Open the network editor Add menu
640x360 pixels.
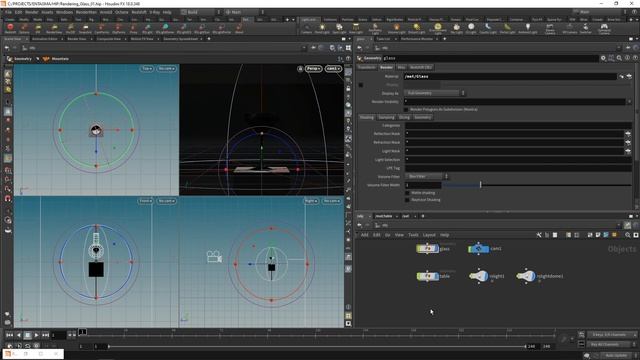point(364,235)
